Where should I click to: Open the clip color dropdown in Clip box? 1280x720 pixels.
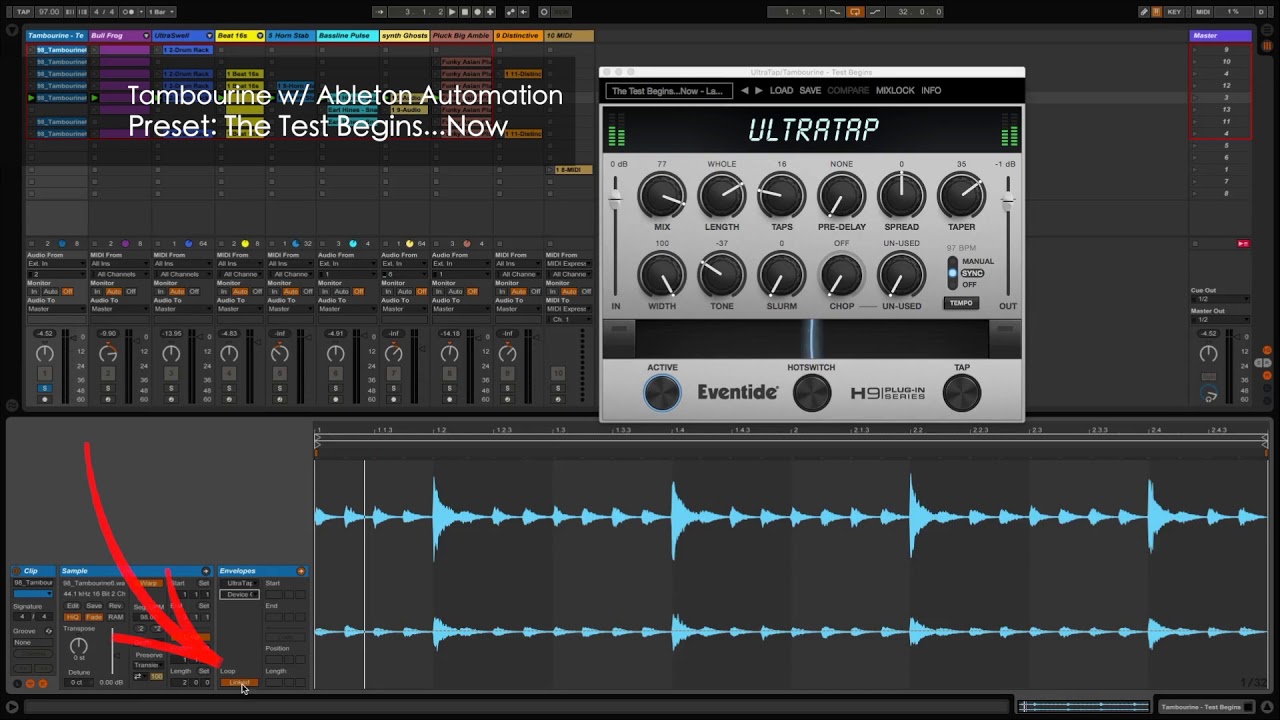tap(33, 594)
